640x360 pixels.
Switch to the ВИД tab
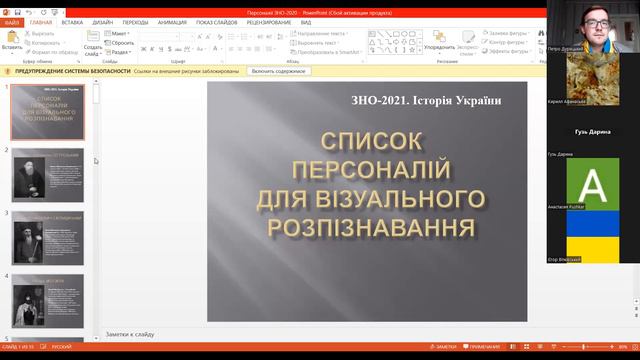(x=306, y=22)
